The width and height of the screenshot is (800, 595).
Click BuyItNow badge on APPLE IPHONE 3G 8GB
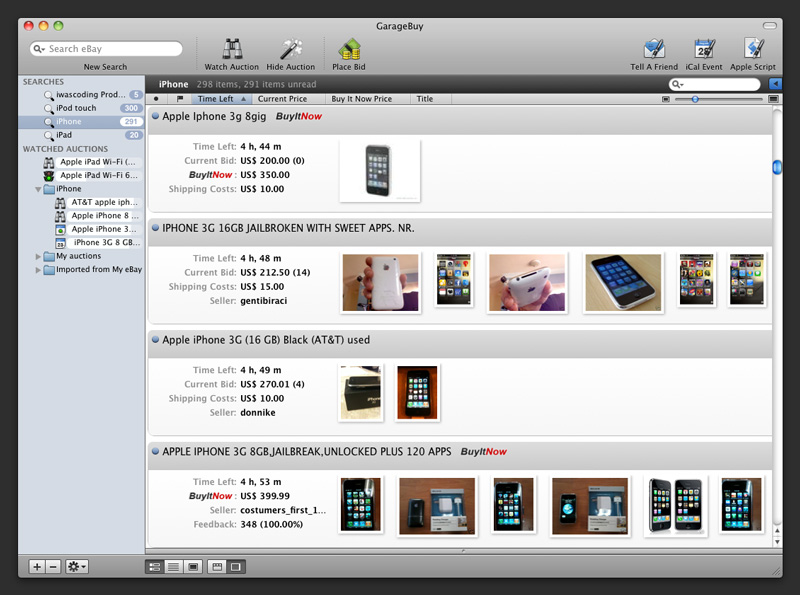tap(484, 452)
